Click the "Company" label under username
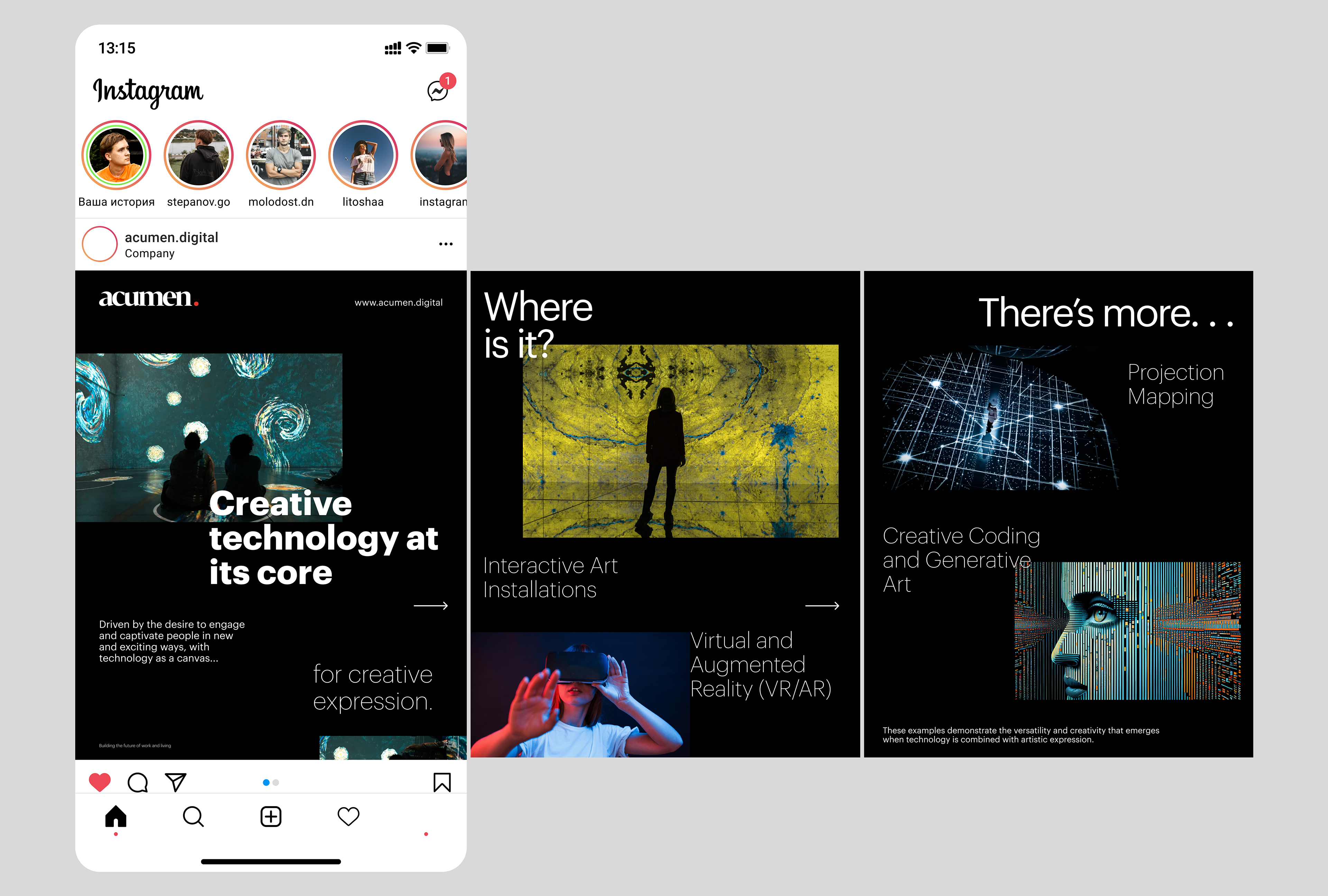 point(150,254)
